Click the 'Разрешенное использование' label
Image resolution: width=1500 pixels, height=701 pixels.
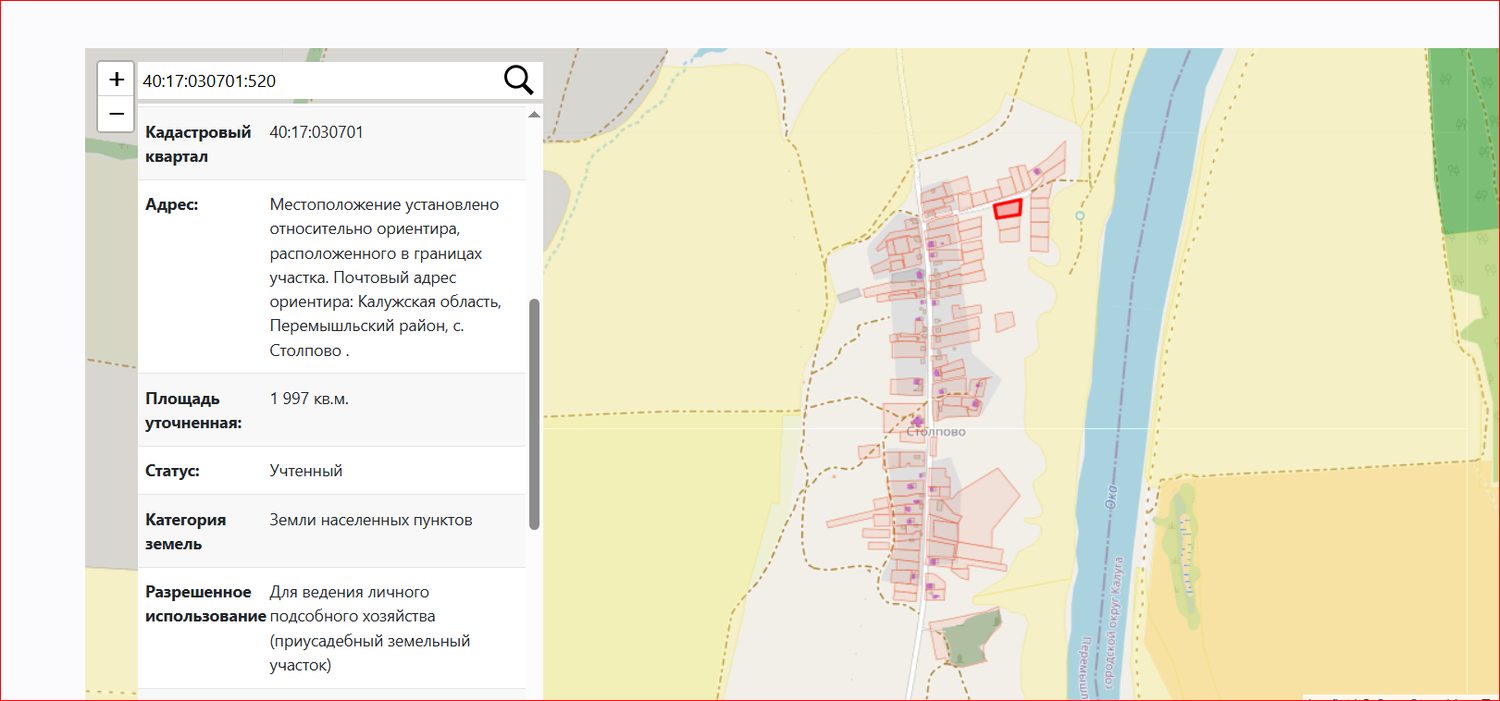[x=205, y=604]
